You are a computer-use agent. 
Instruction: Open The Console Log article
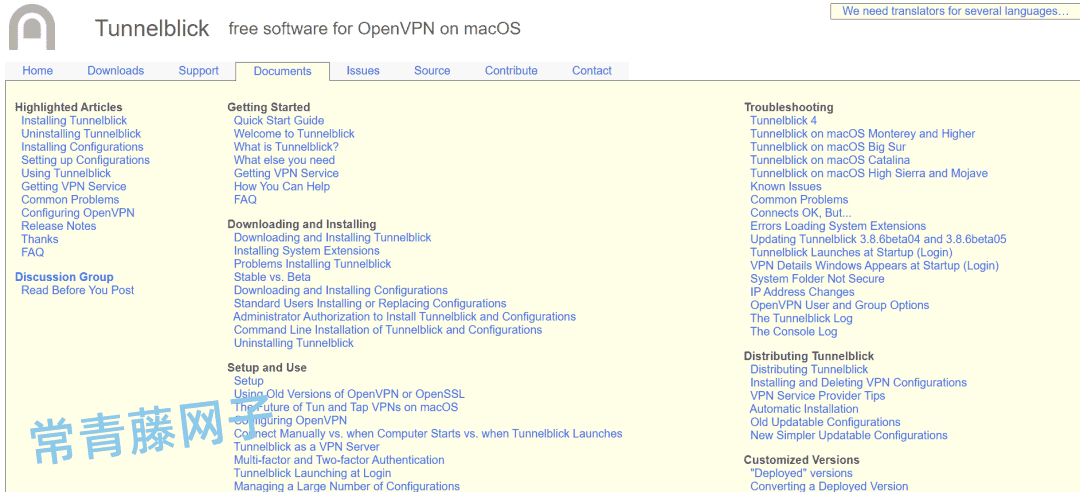coord(793,332)
